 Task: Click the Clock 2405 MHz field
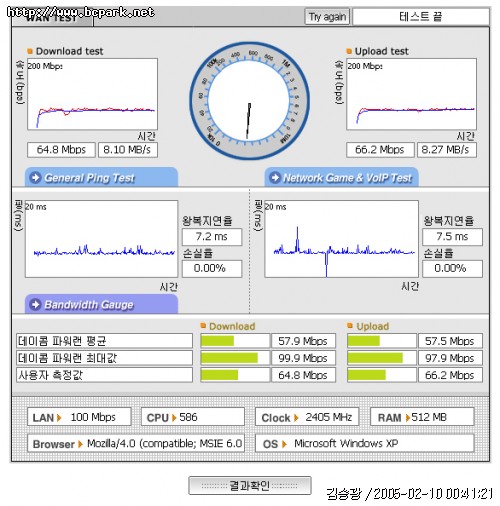coord(307,417)
